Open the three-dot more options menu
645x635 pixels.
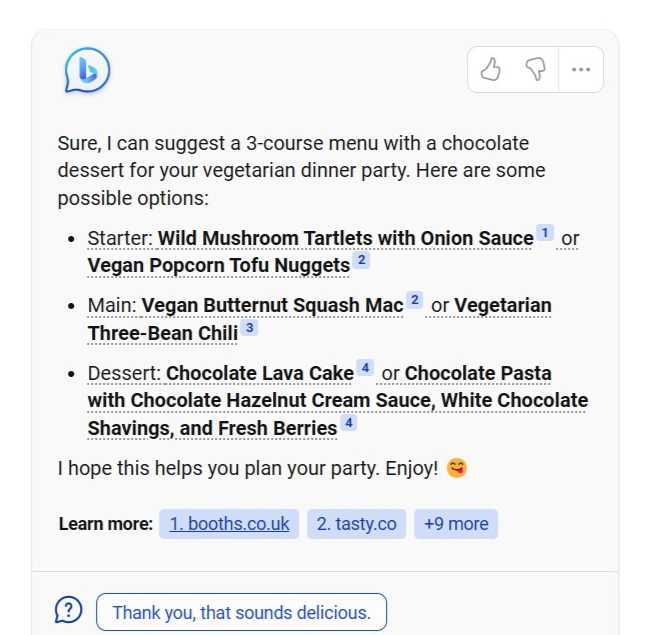tap(580, 69)
